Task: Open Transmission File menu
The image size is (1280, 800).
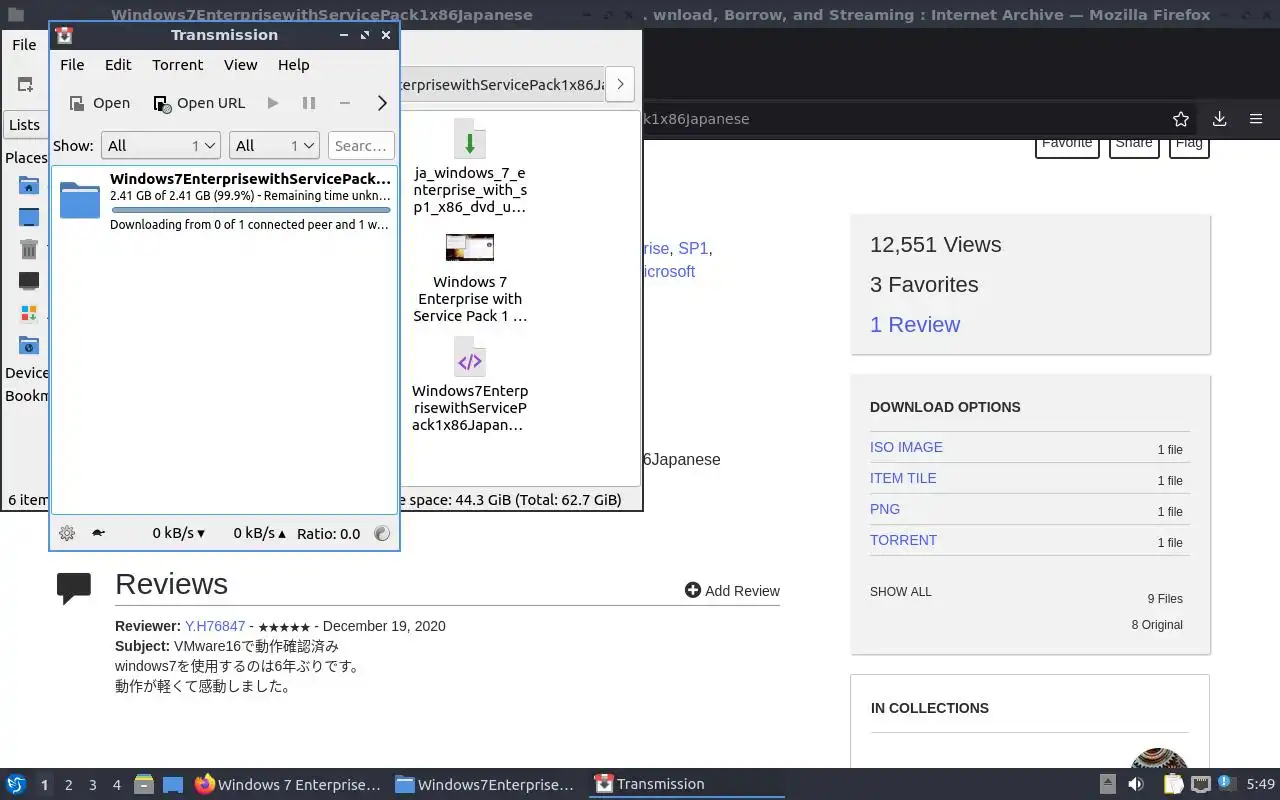Action: [x=72, y=65]
